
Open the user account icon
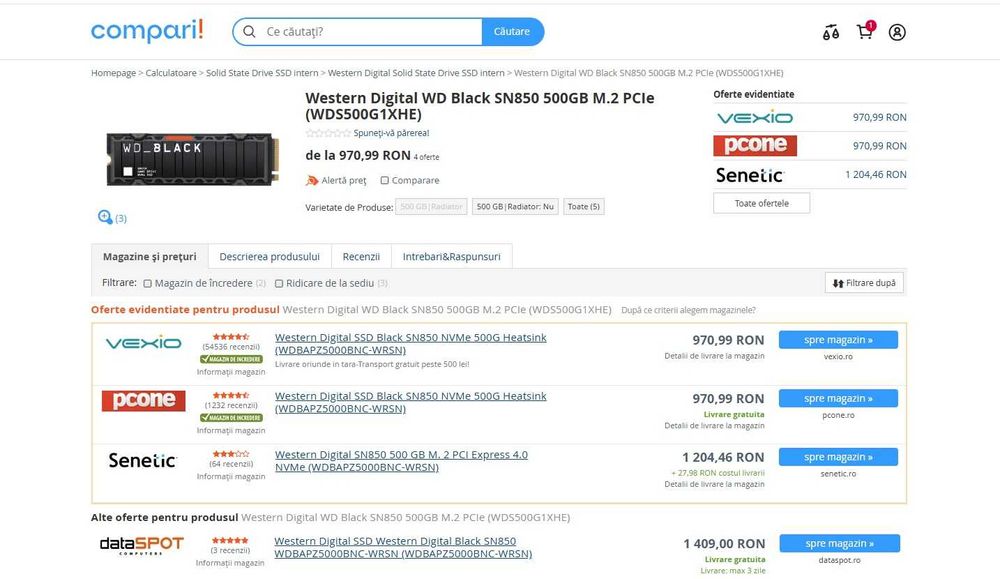click(897, 32)
